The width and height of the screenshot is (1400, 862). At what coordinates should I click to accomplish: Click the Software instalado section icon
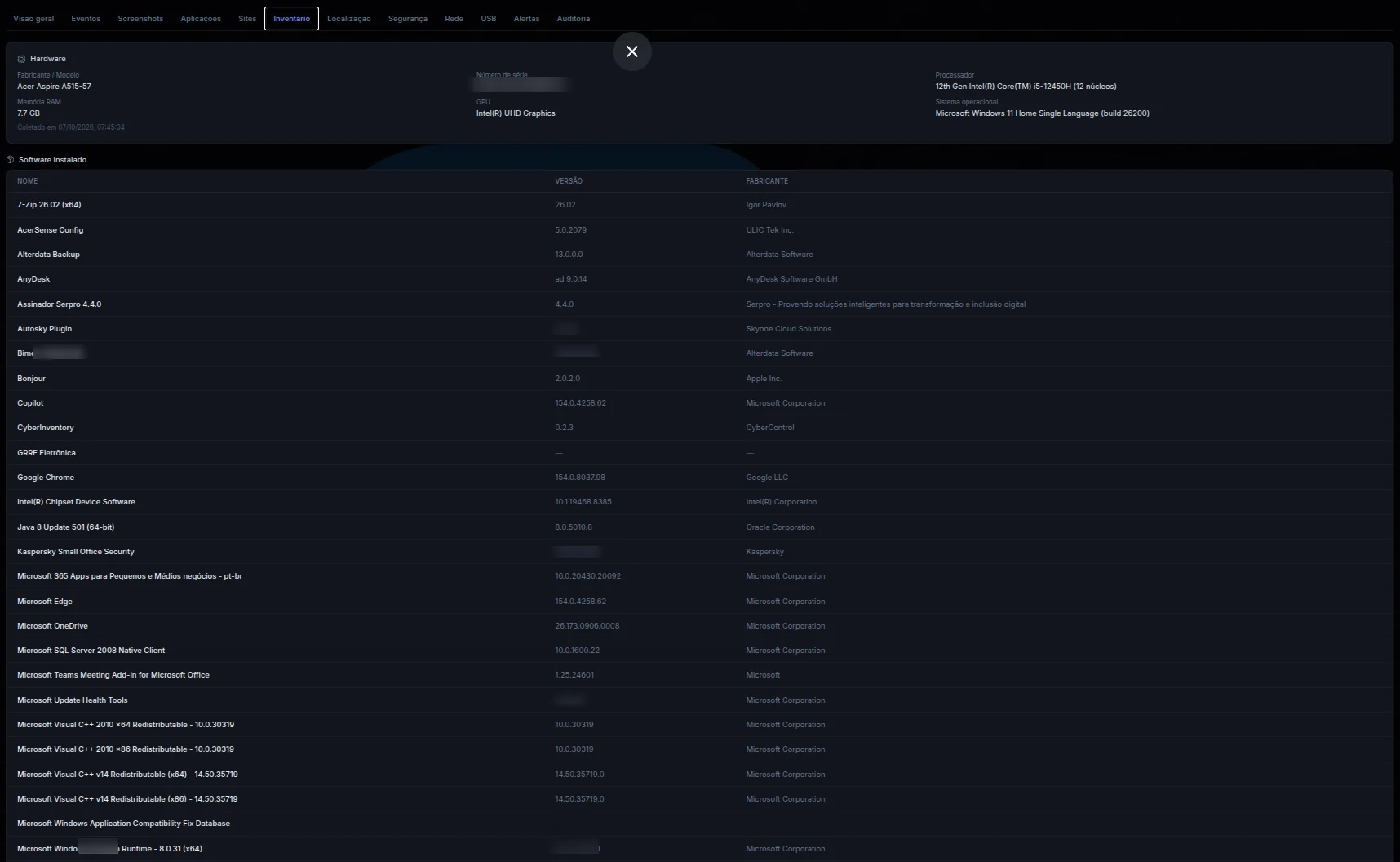click(x=10, y=160)
